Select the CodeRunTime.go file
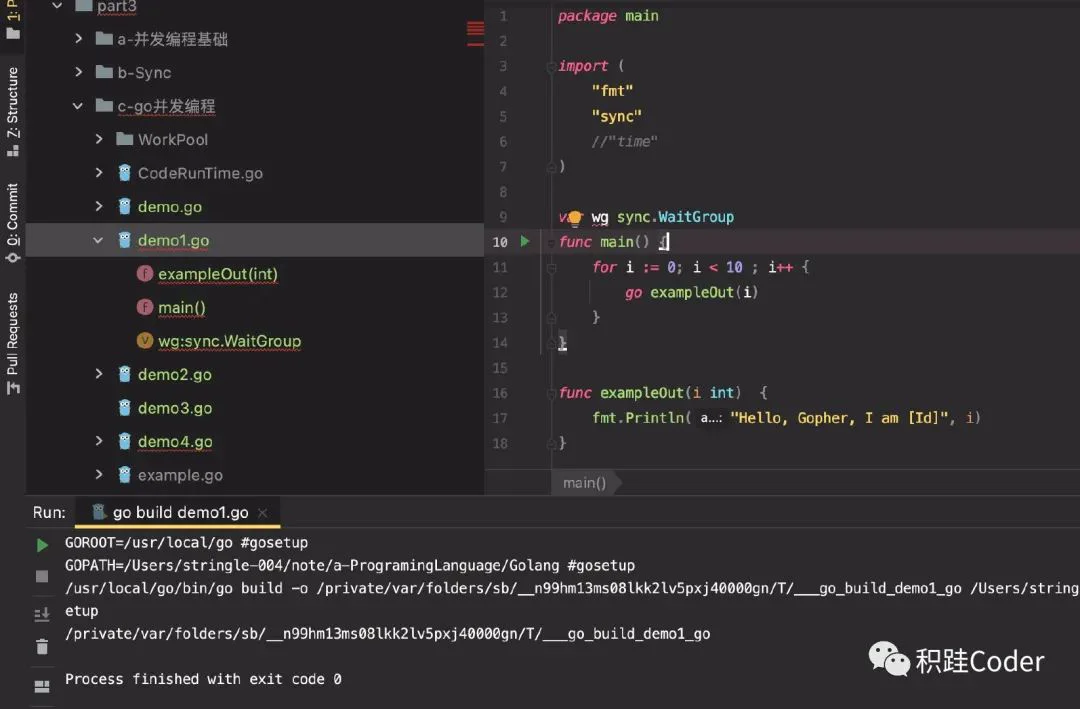Viewport: 1080px width, 709px height. tap(200, 174)
